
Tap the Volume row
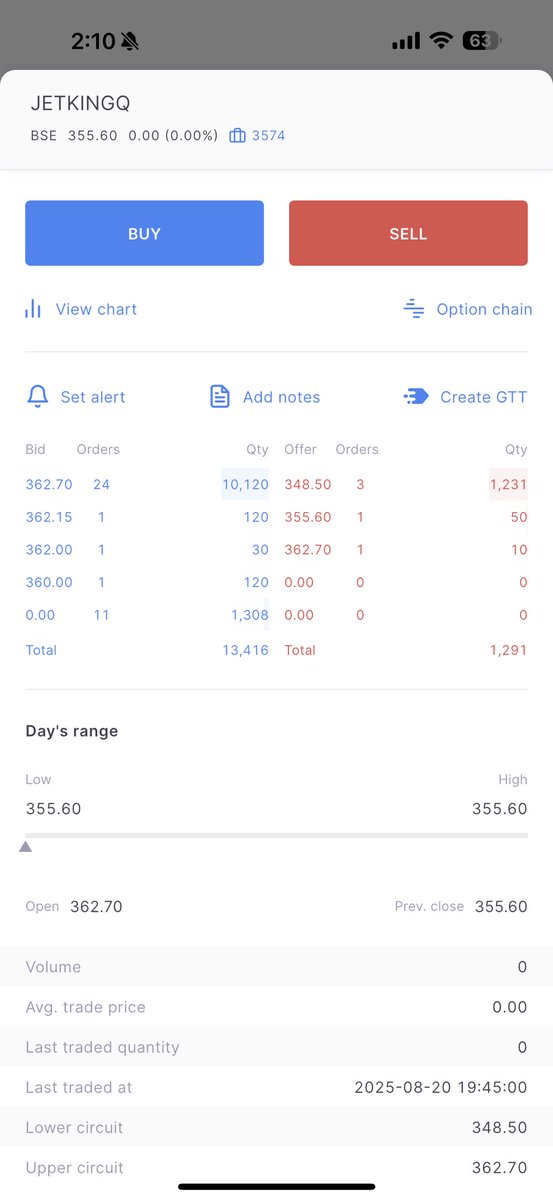coord(276,967)
